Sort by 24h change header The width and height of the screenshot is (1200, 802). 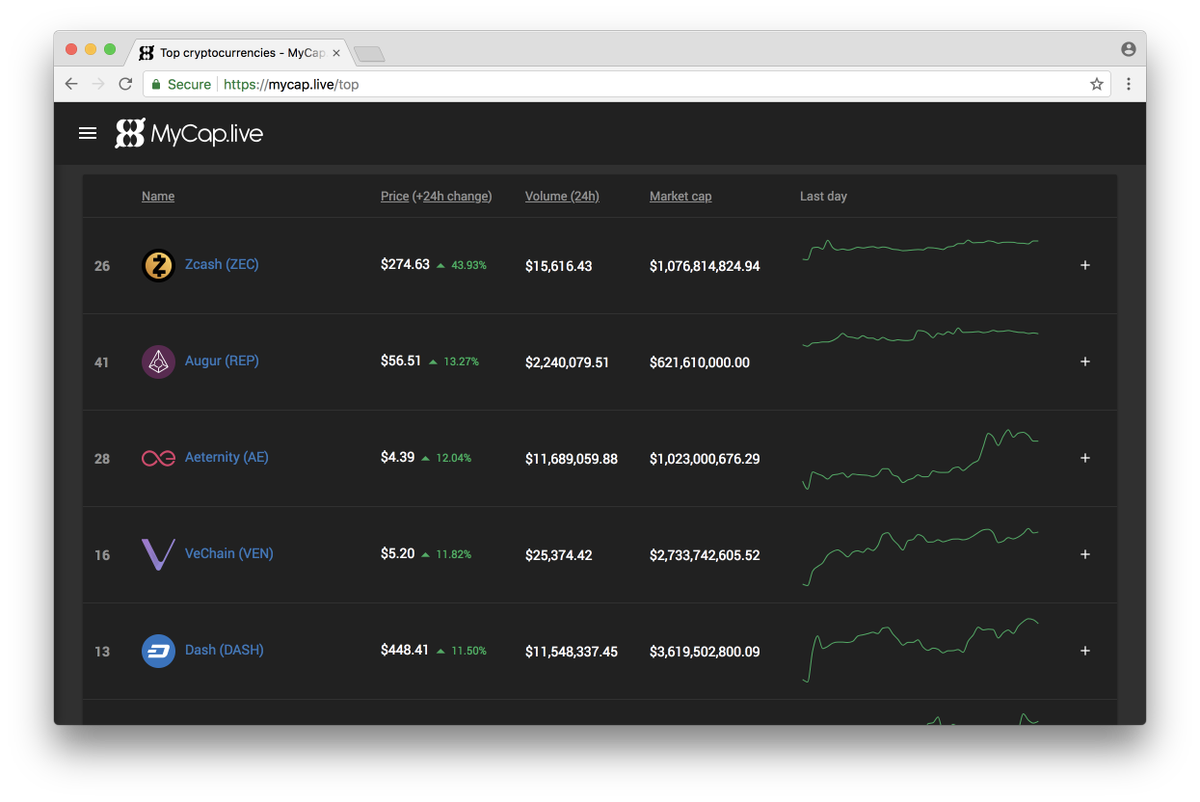pos(455,196)
